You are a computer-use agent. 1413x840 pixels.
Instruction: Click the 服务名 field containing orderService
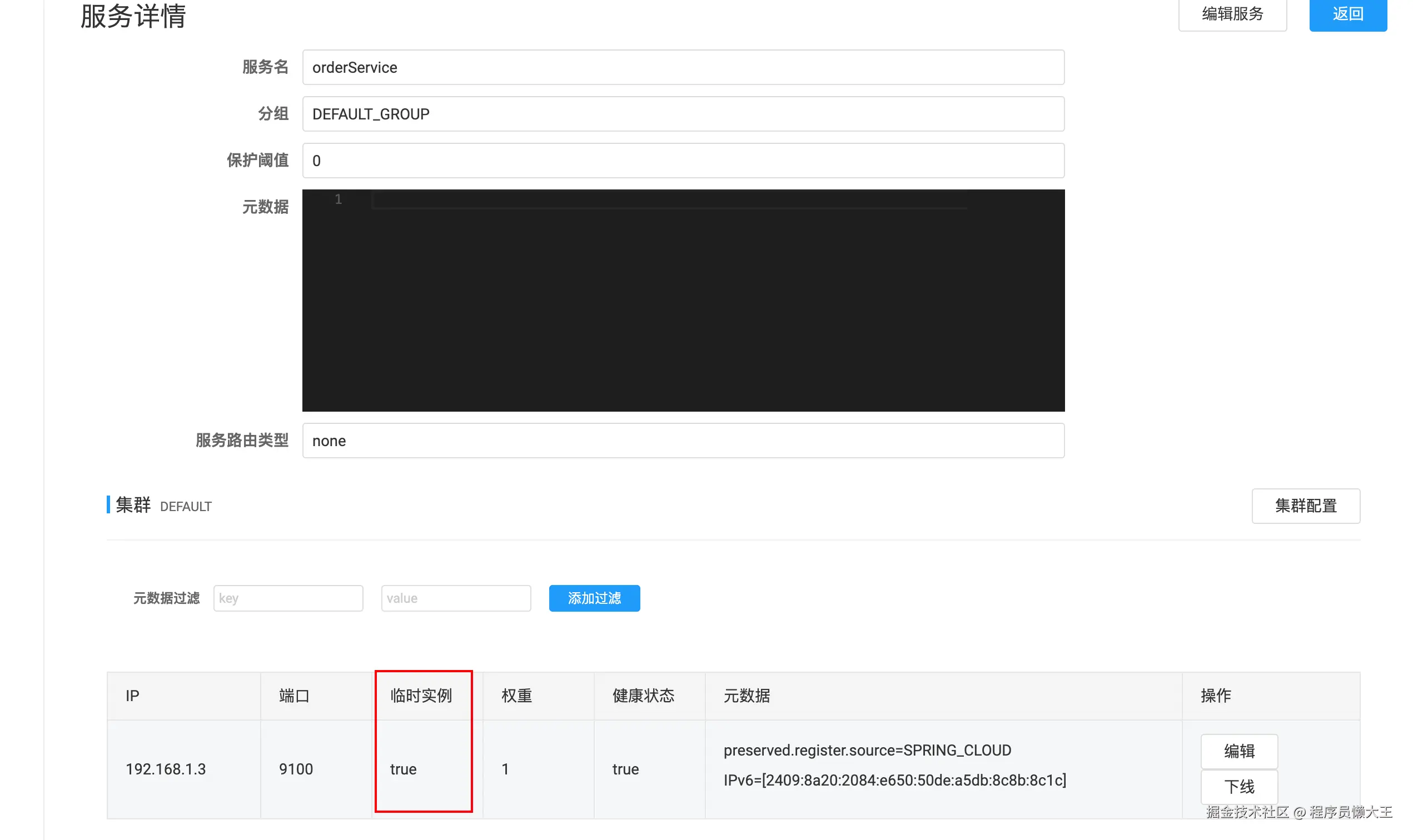point(683,67)
